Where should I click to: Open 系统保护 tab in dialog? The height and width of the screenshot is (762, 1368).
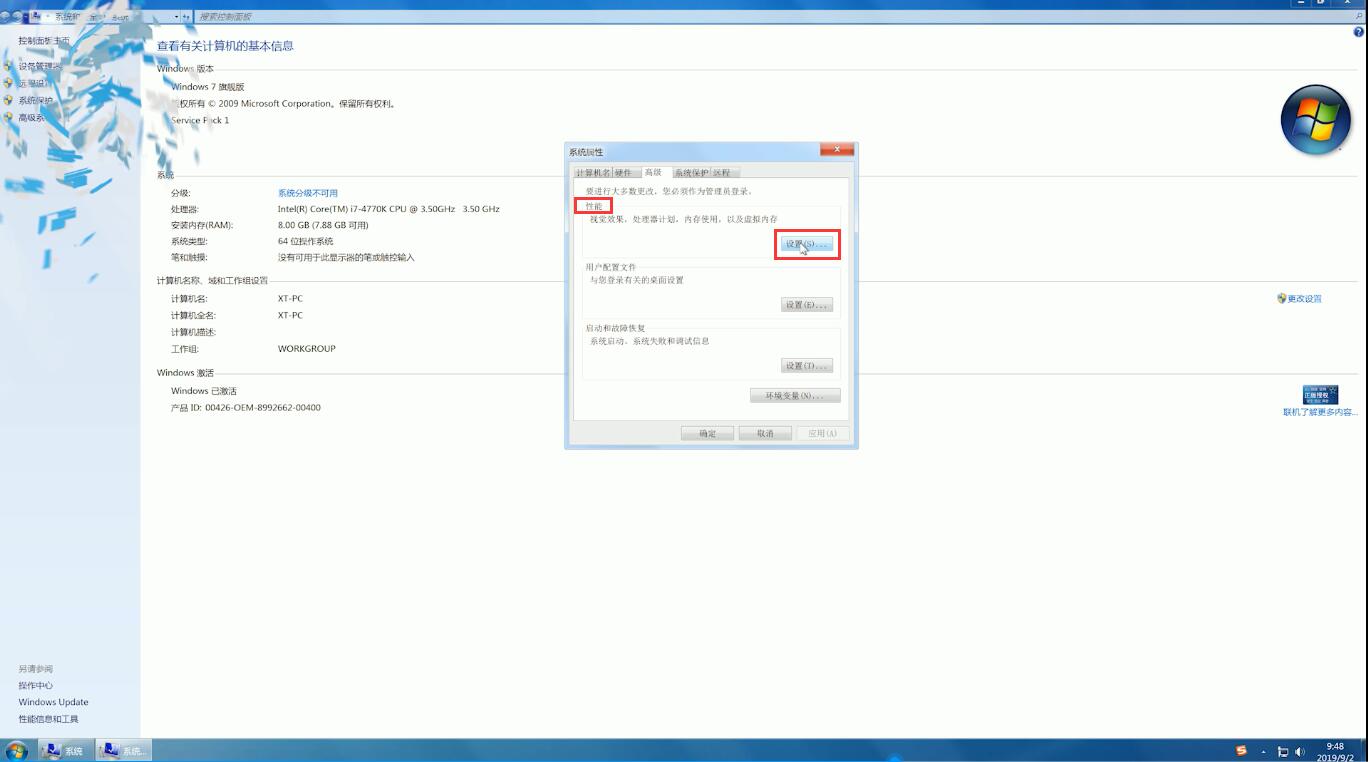click(x=691, y=173)
